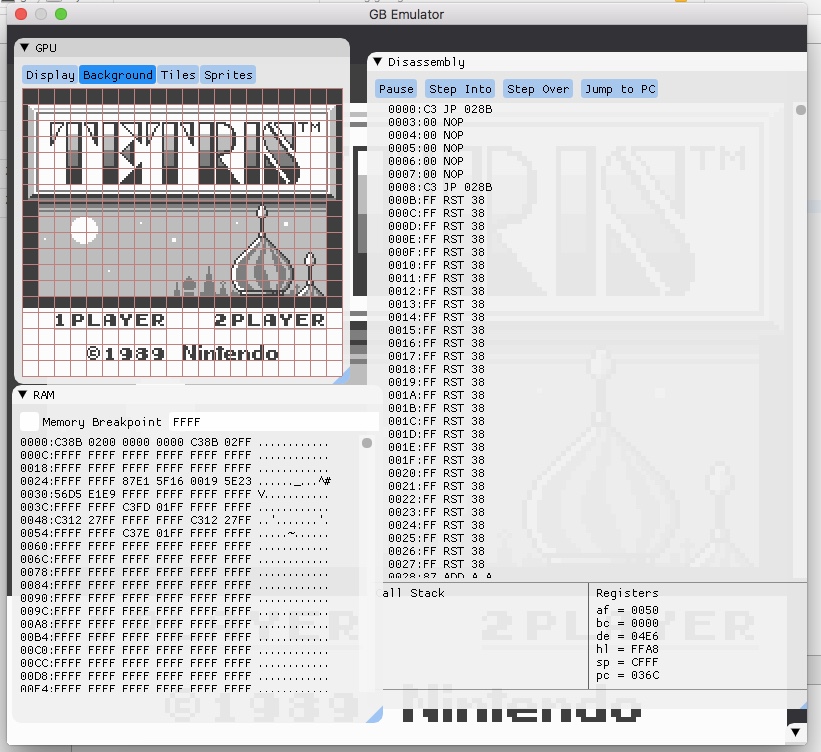Select disassembly line 0010:FF RST 38

[x=436, y=265]
